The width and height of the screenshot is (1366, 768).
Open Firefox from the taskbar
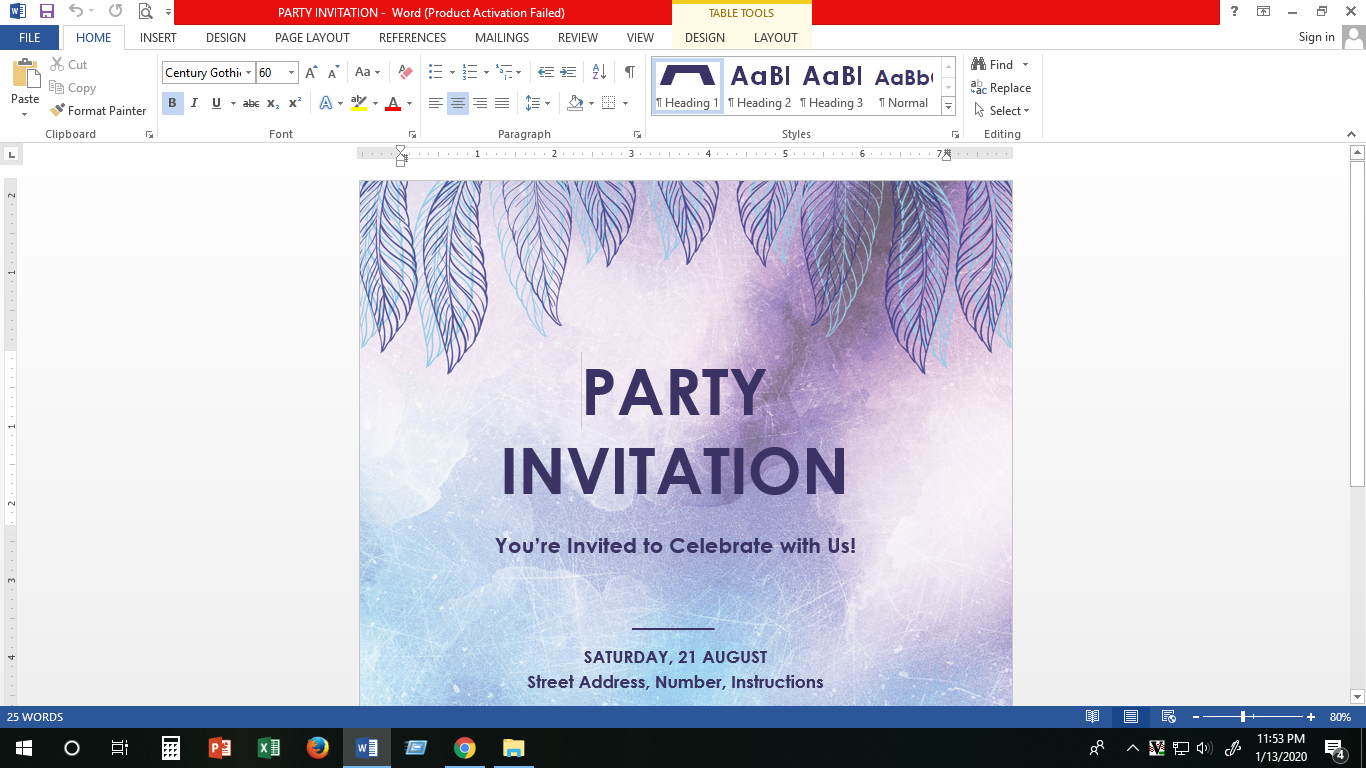(x=318, y=748)
